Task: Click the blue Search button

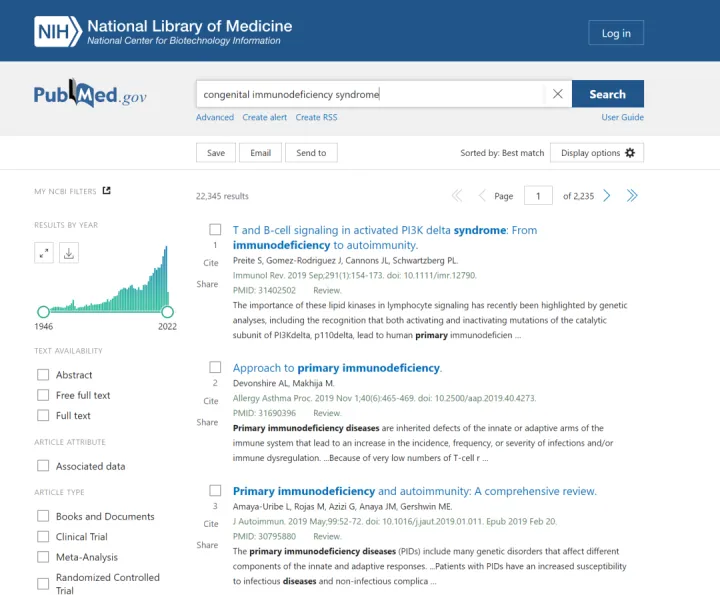Action: pyautogui.click(x=608, y=94)
